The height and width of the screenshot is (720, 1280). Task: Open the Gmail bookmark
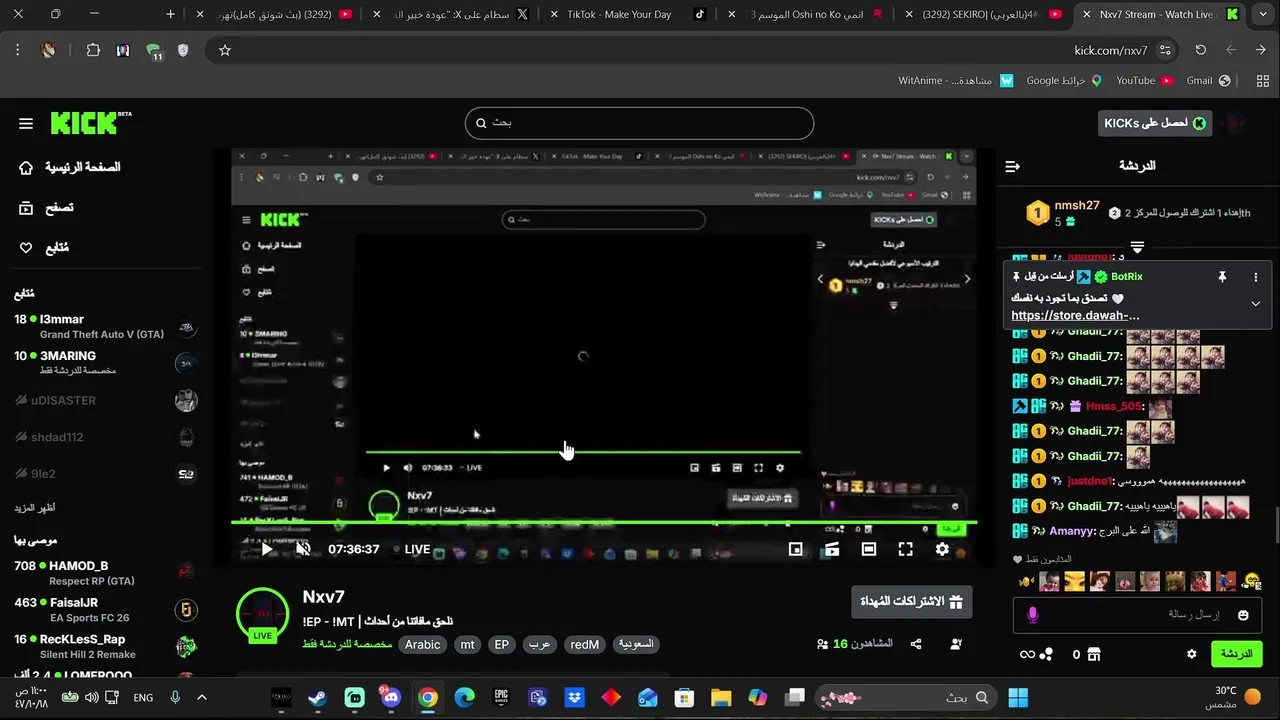(x=1207, y=80)
